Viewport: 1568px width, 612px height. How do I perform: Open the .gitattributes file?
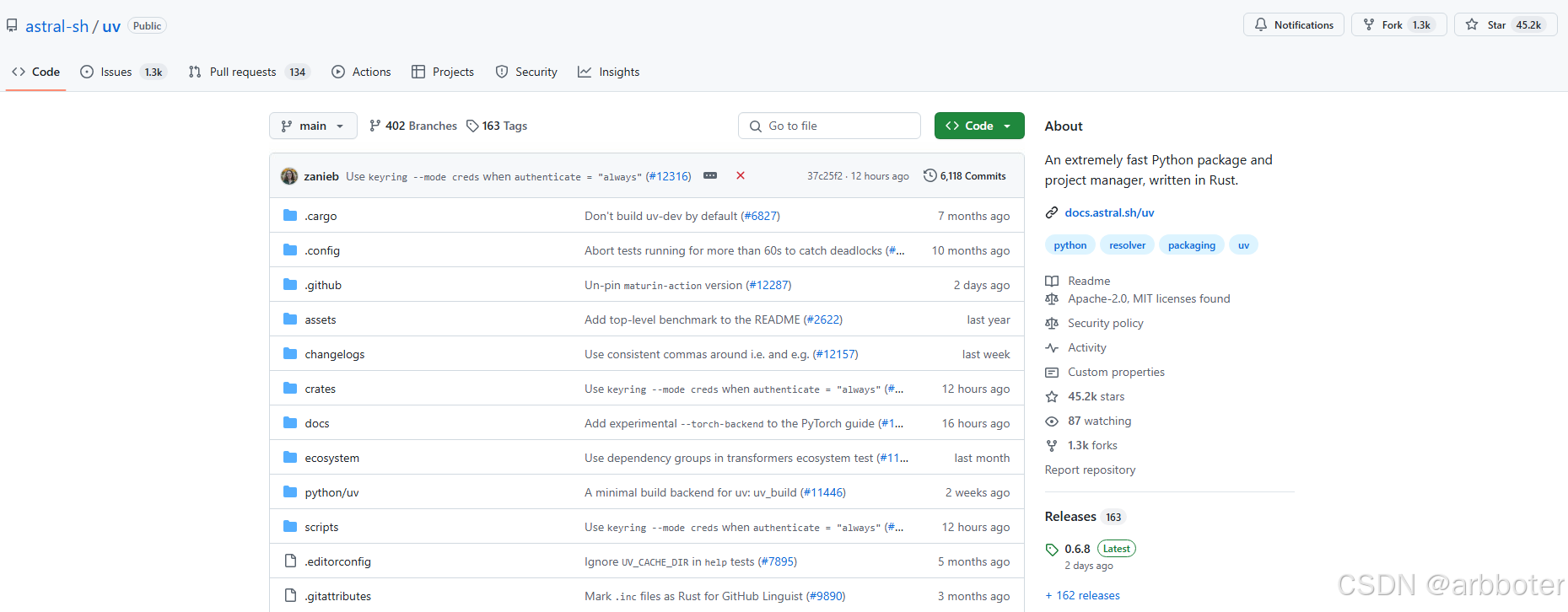(x=338, y=596)
